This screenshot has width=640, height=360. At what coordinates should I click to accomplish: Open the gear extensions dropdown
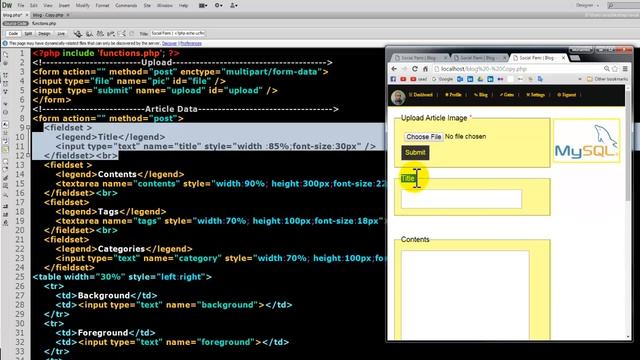(218, 5)
